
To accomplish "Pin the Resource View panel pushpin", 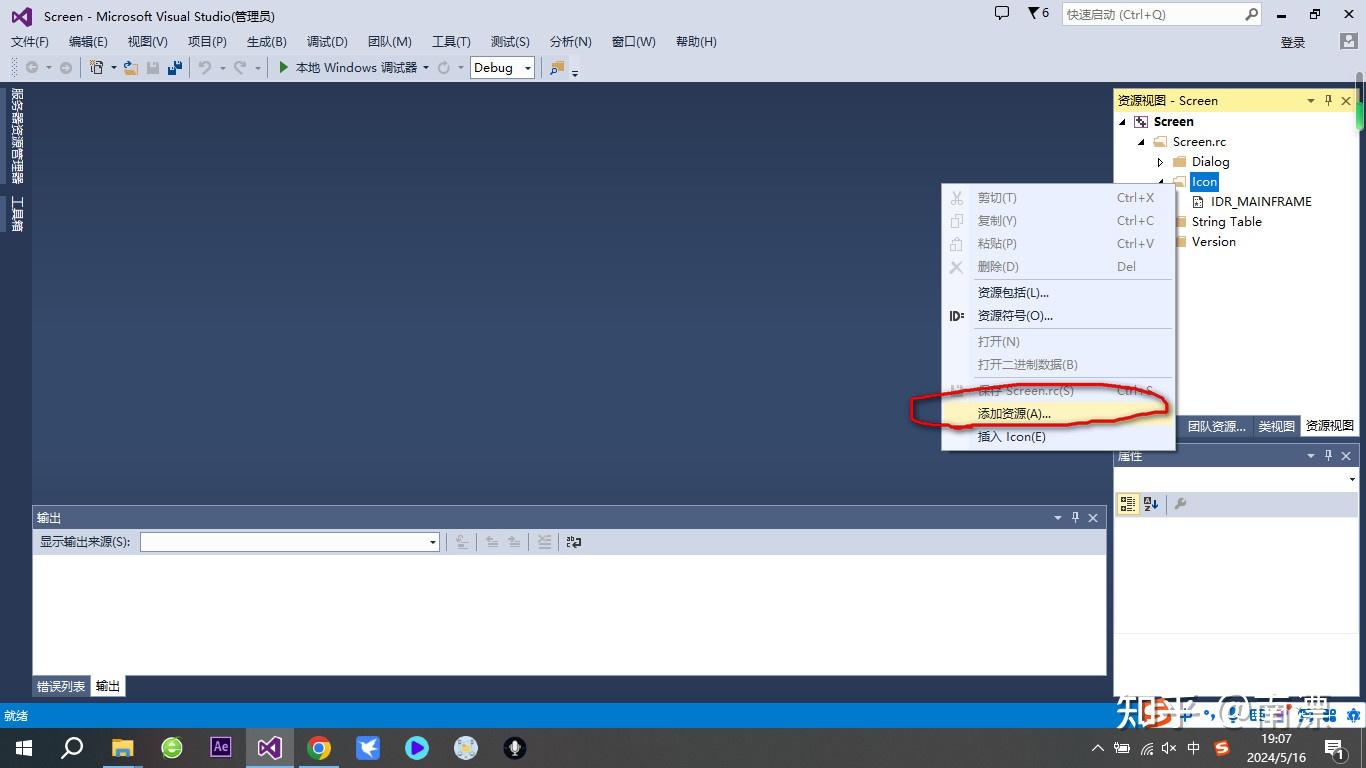I will coord(1328,101).
